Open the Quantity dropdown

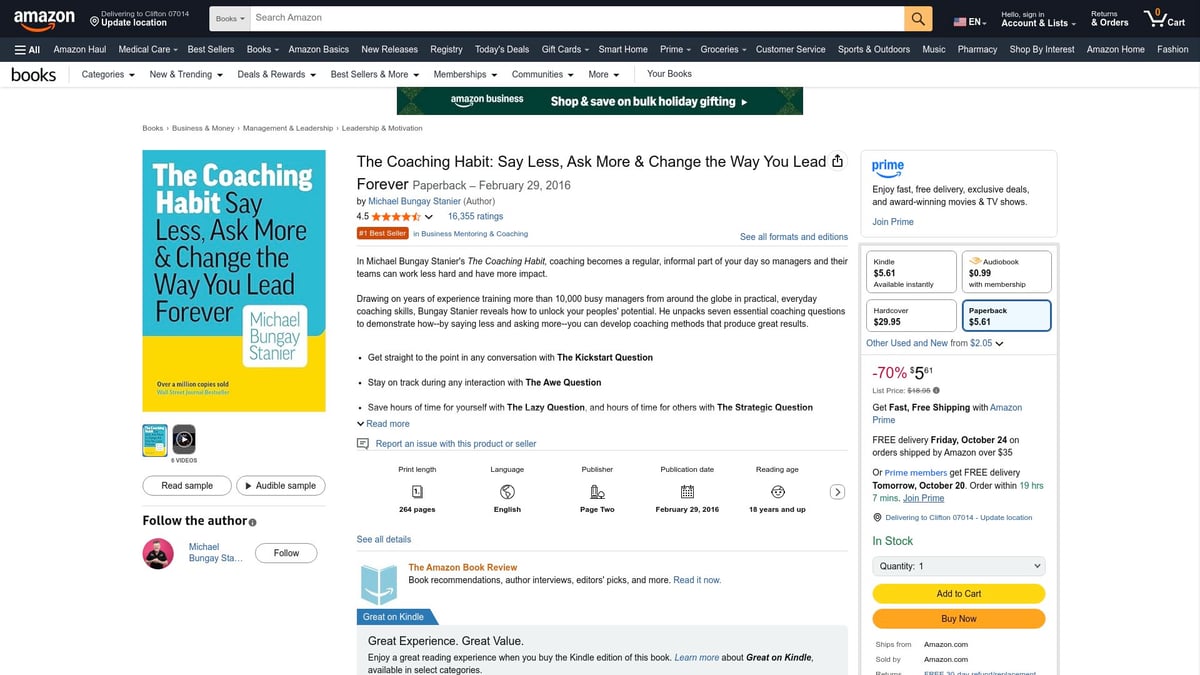coord(958,566)
